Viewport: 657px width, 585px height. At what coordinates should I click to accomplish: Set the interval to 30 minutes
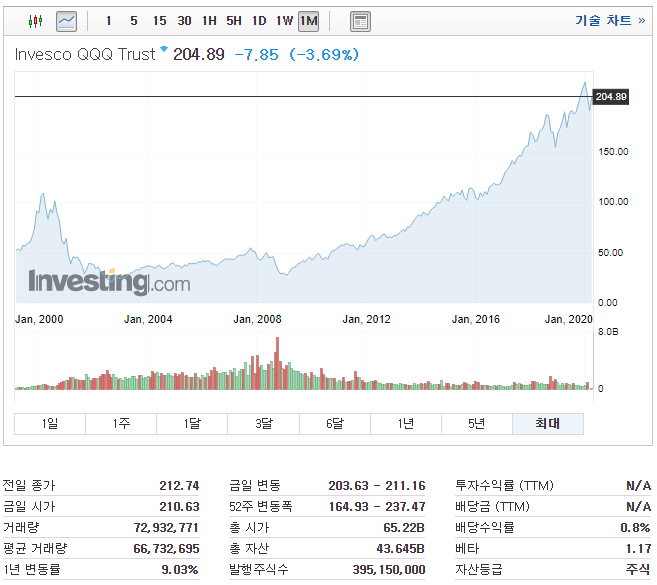[184, 21]
